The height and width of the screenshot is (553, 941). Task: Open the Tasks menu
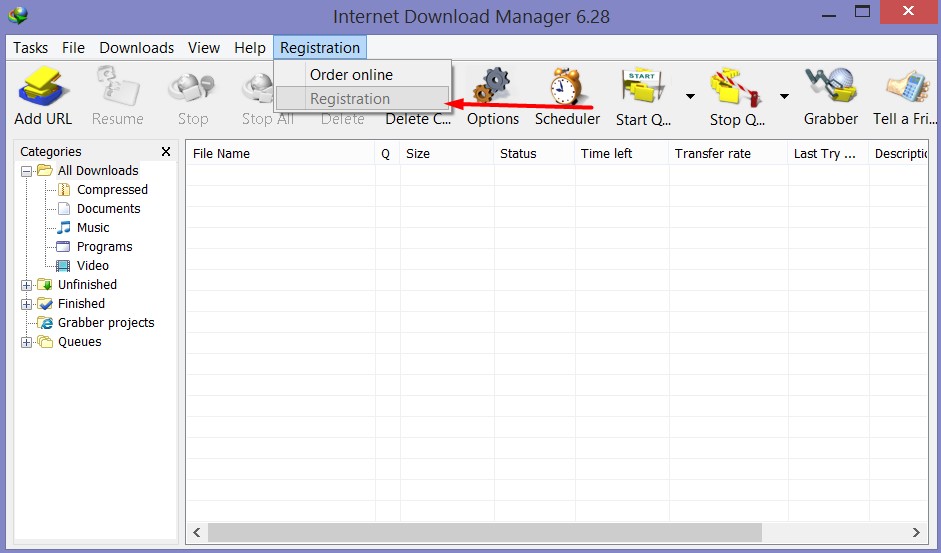tap(31, 47)
